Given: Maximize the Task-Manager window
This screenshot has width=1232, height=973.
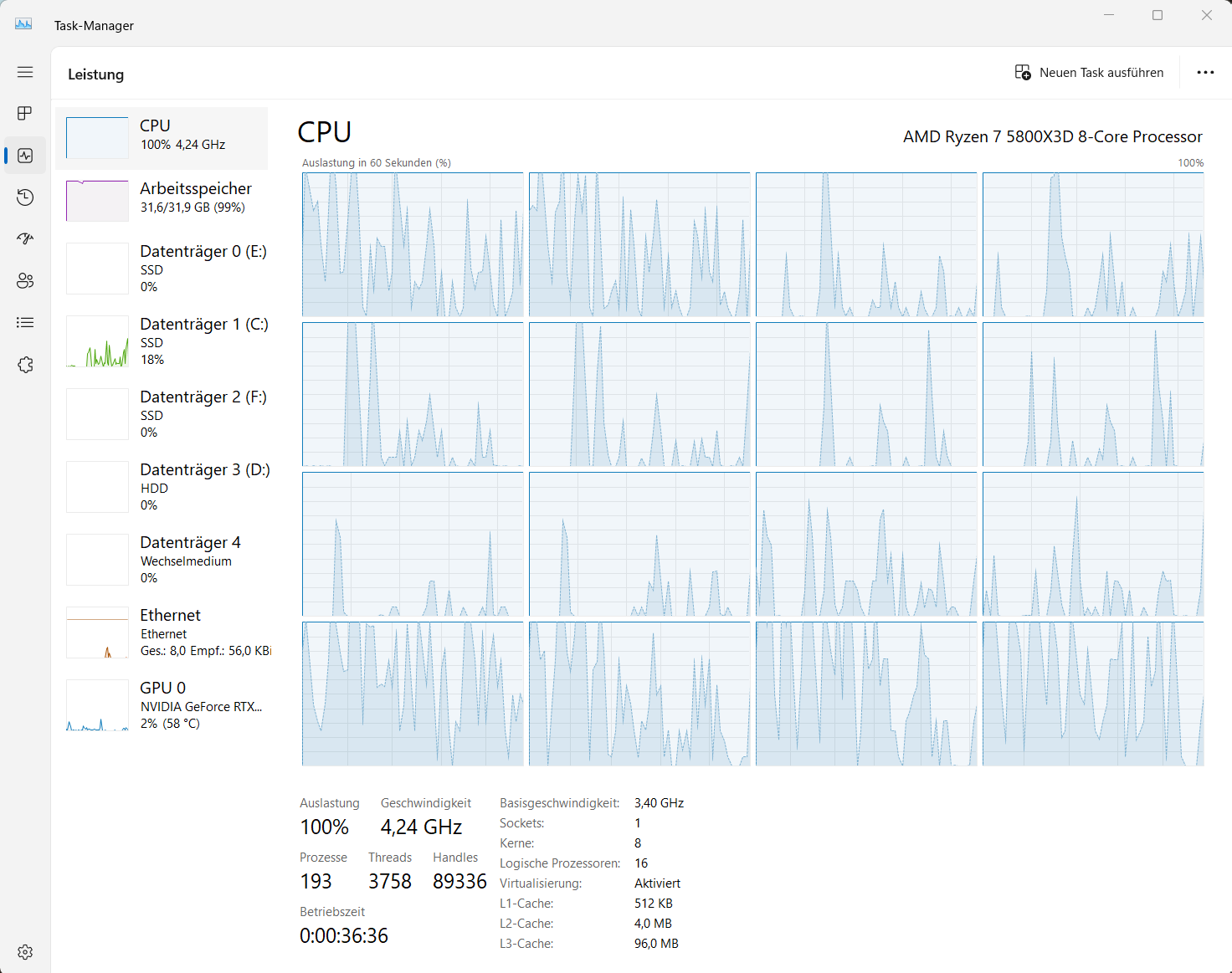Looking at the screenshot, I should coord(1158,15).
